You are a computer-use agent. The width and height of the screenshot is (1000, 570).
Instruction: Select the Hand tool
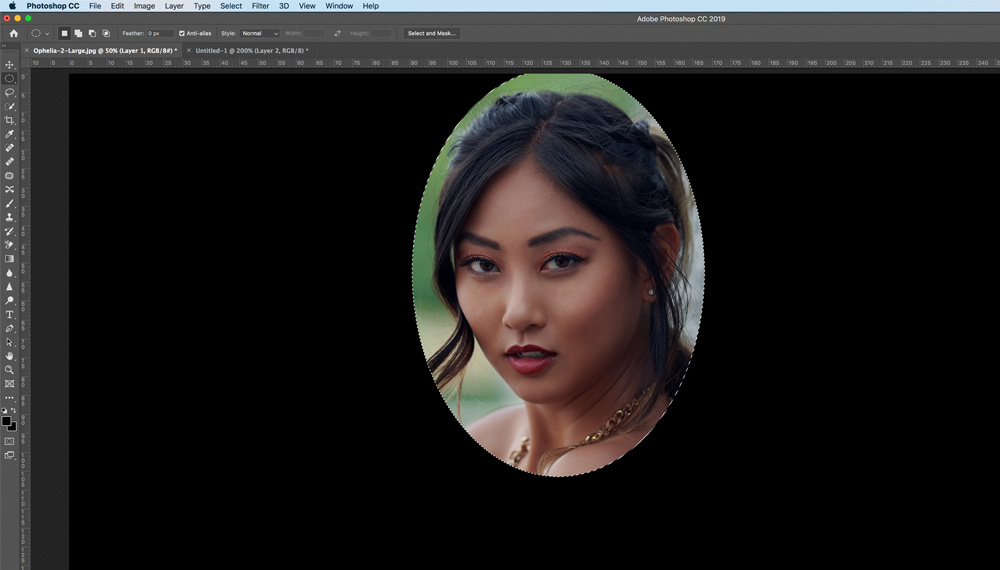(x=10, y=356)
